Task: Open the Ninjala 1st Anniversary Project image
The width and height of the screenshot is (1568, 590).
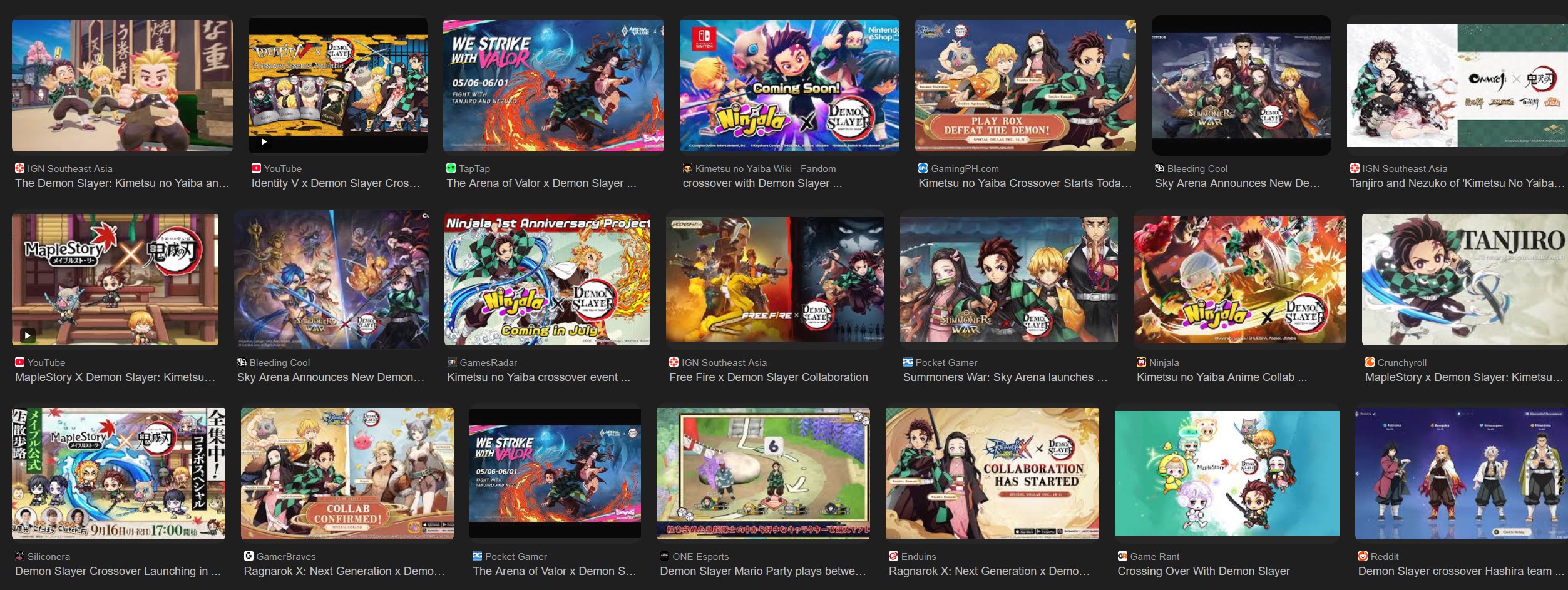Action: pyautogui.click(x=547, y=280)
